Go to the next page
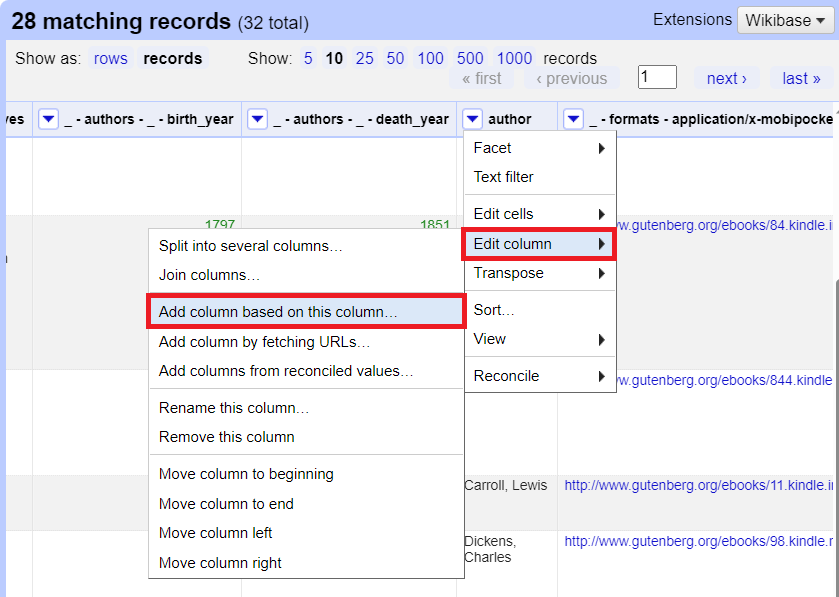This screenshot has height=597, width=839. [x=726, y=78]
